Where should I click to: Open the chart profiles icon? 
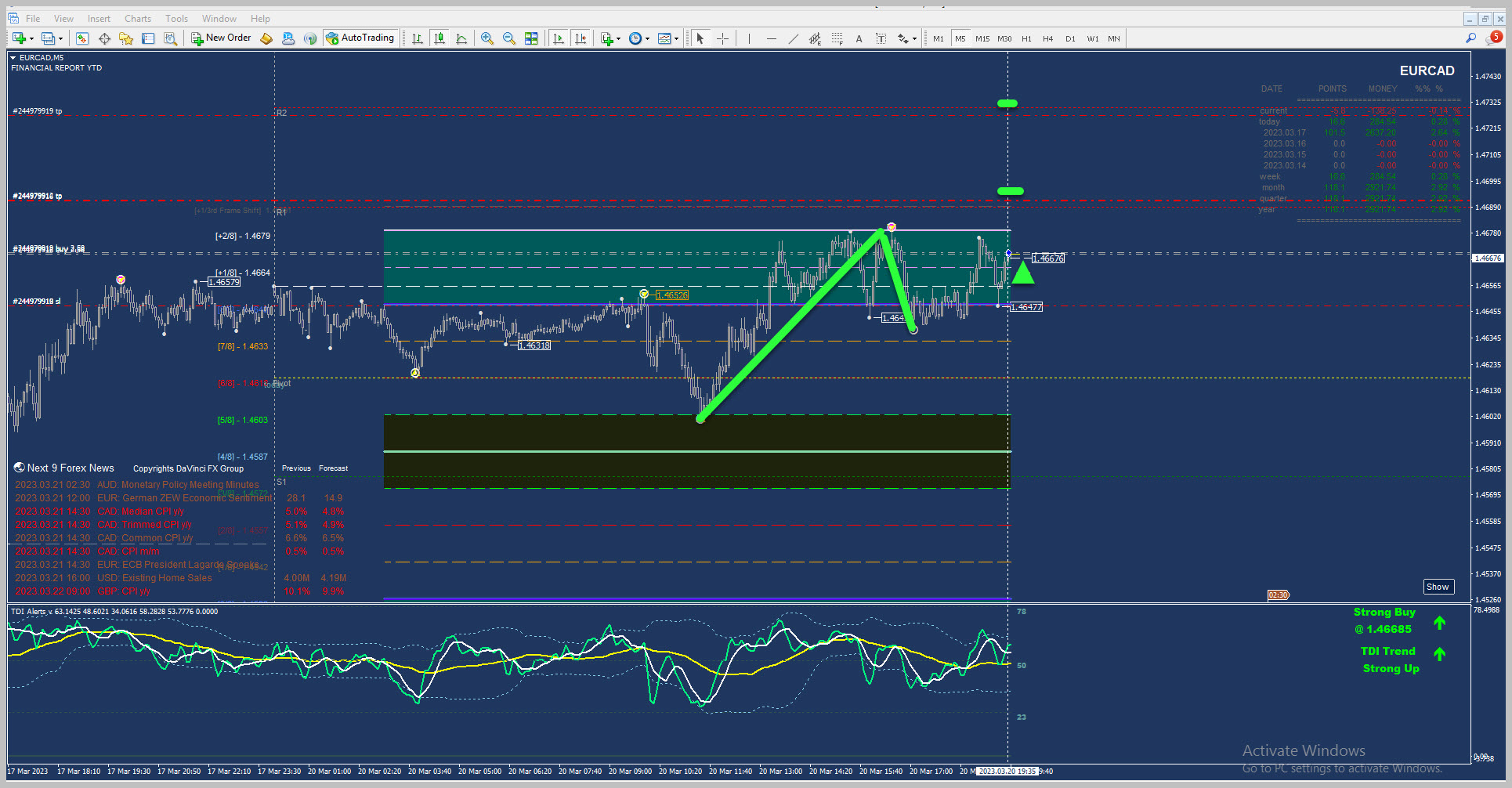[x=49, y=38]
